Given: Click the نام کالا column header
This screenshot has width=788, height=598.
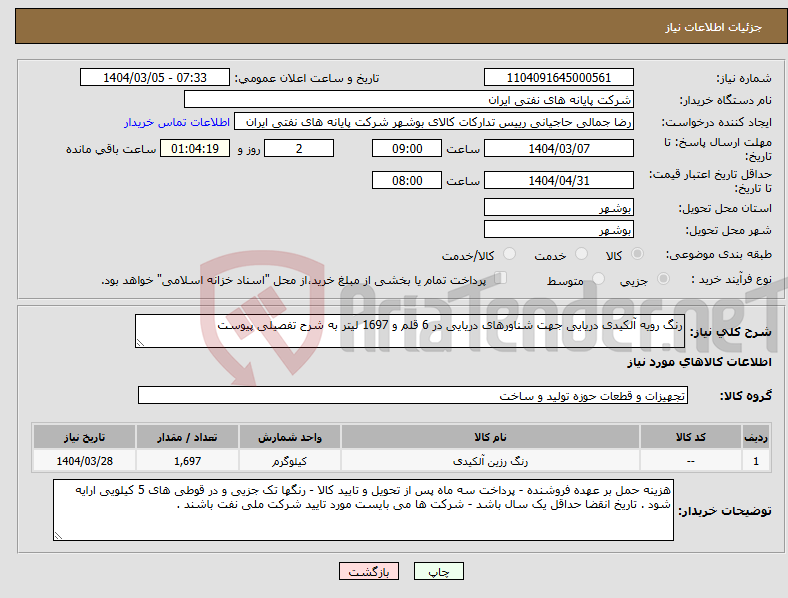Looking at the screenshot, I should click(x=490, y=437).
